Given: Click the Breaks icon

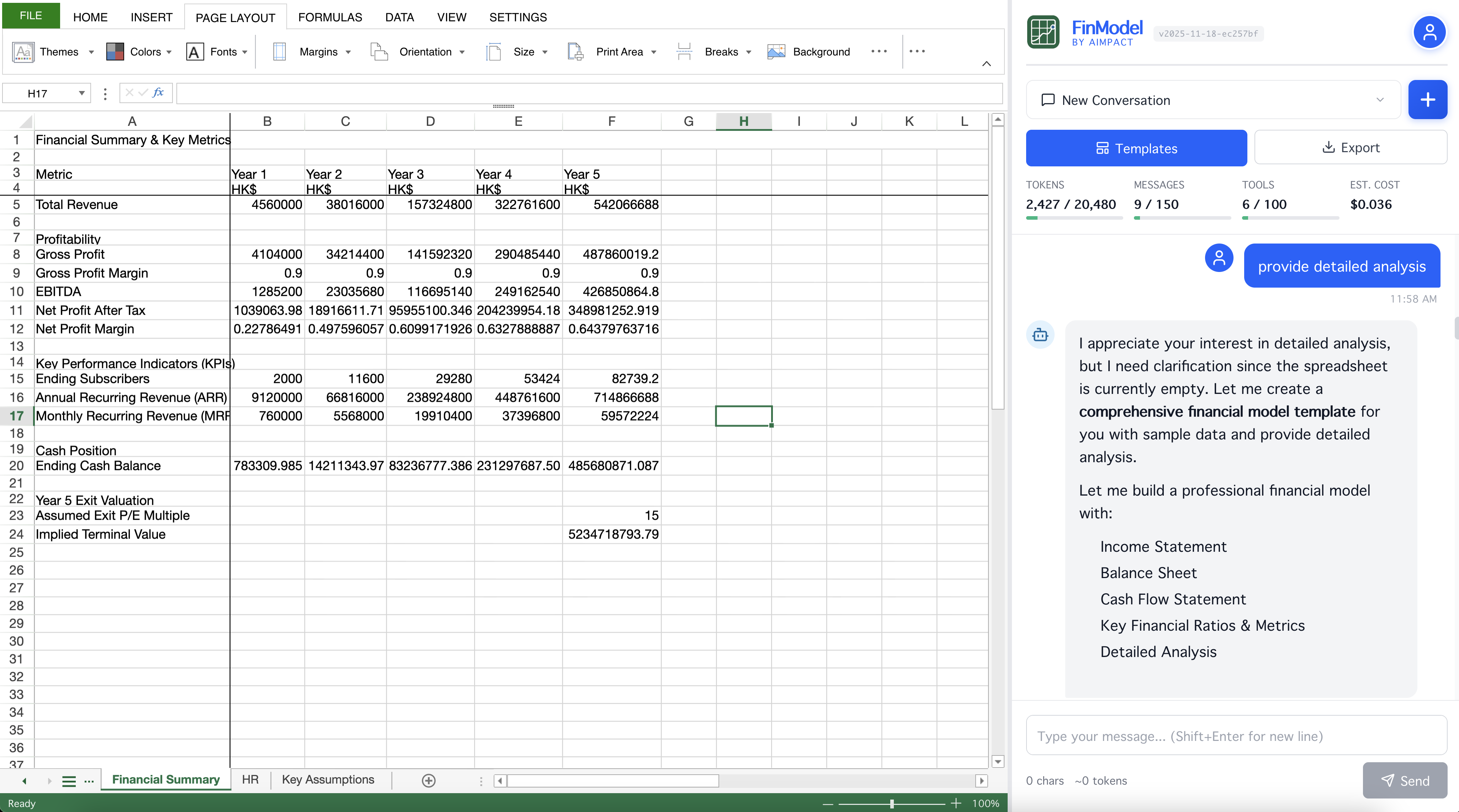Looking at the screenshot, I should tap(684, 52).
